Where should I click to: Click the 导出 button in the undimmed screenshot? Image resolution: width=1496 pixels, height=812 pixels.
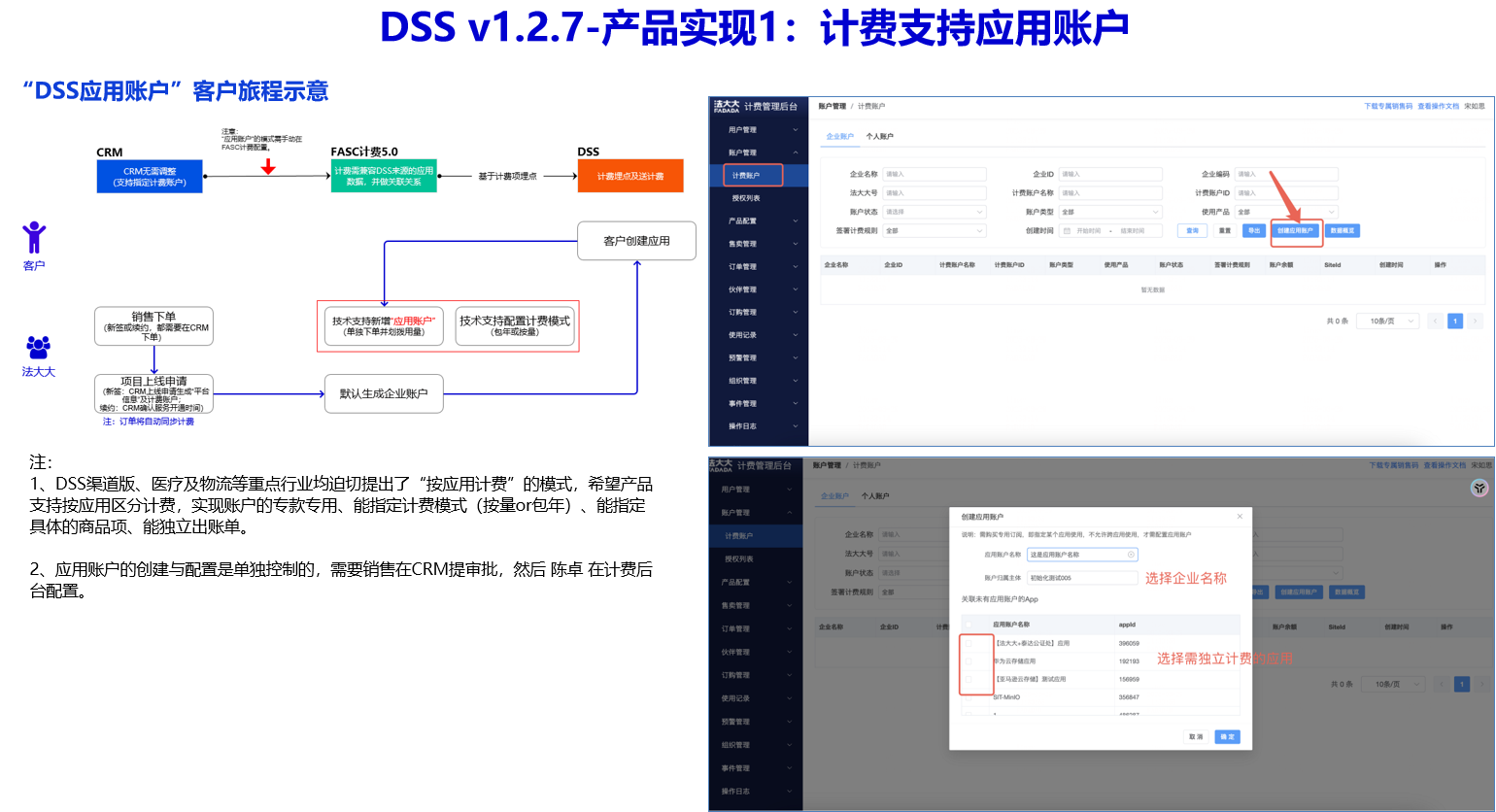(1254, 231)
